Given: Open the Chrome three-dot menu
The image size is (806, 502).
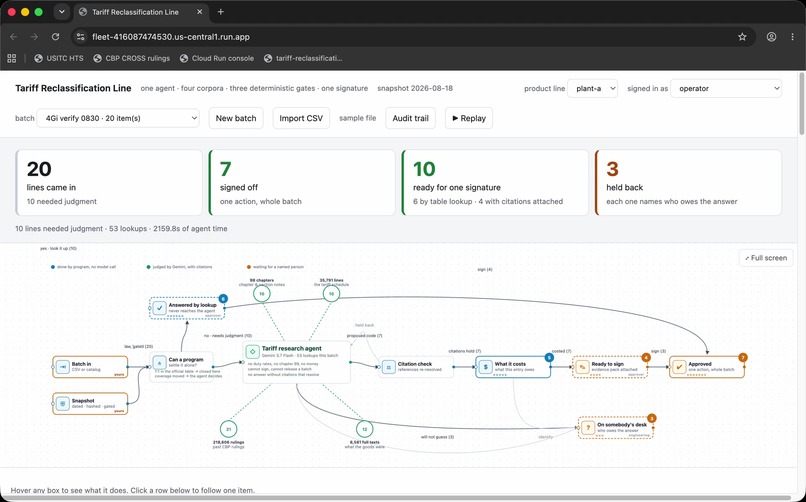Looking at the screenshot, I should (793, 37).
